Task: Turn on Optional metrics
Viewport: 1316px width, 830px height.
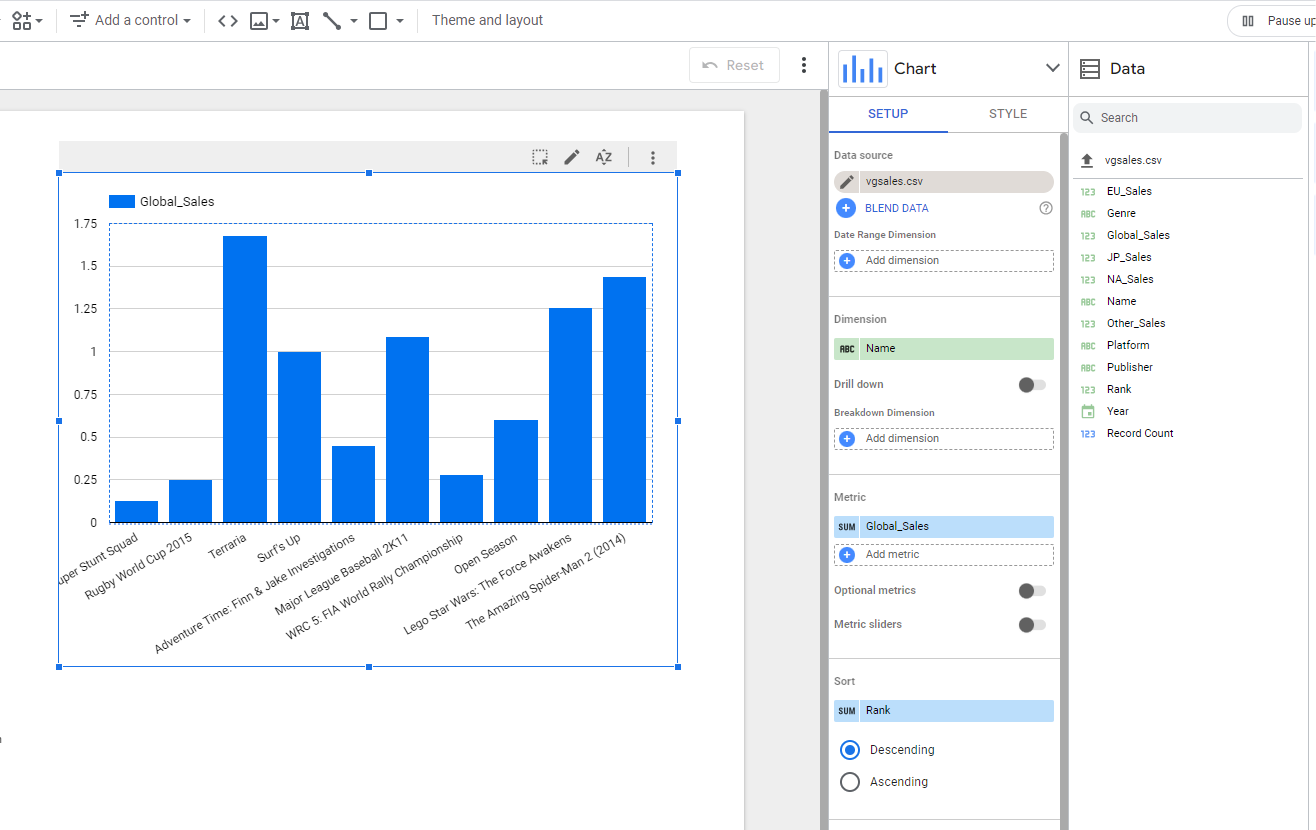Action: pos(1032,591)
